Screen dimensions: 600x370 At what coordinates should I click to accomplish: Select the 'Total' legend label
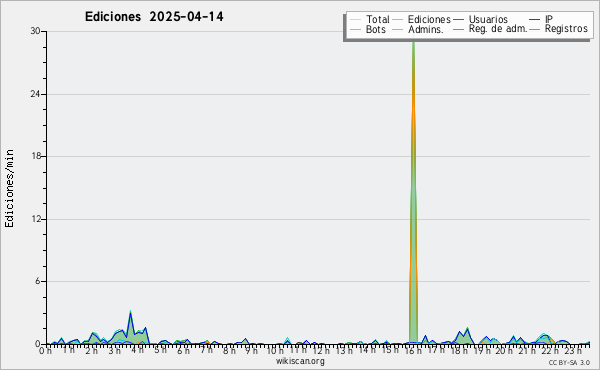point(378,19)
